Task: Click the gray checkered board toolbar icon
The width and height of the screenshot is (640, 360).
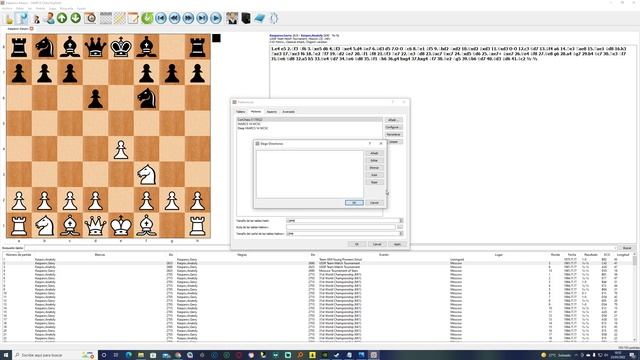Action: click(106, 18)
